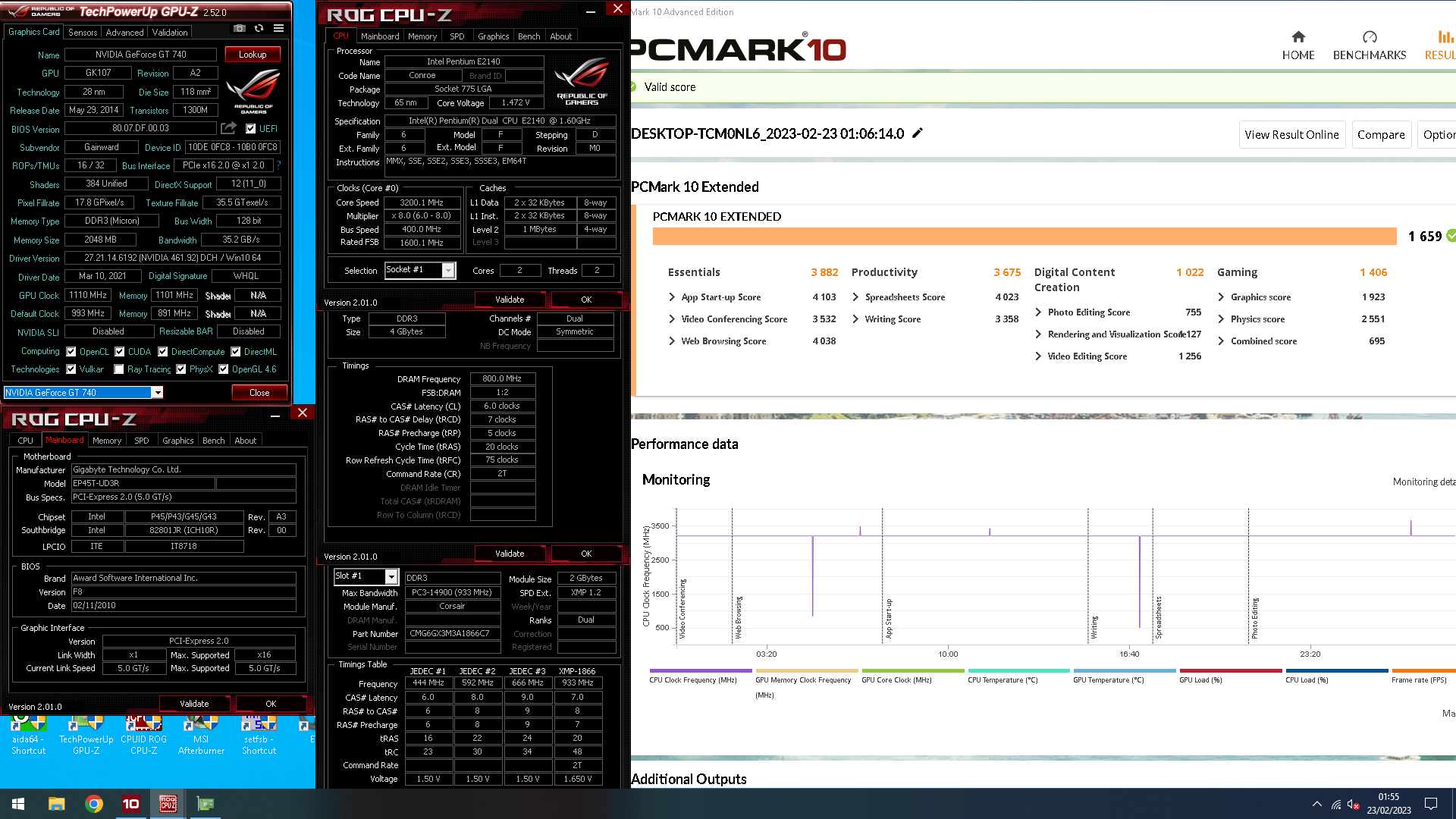
Task: Switch to GPU-Z Advanced tab
Action: (x=124, y=33)
